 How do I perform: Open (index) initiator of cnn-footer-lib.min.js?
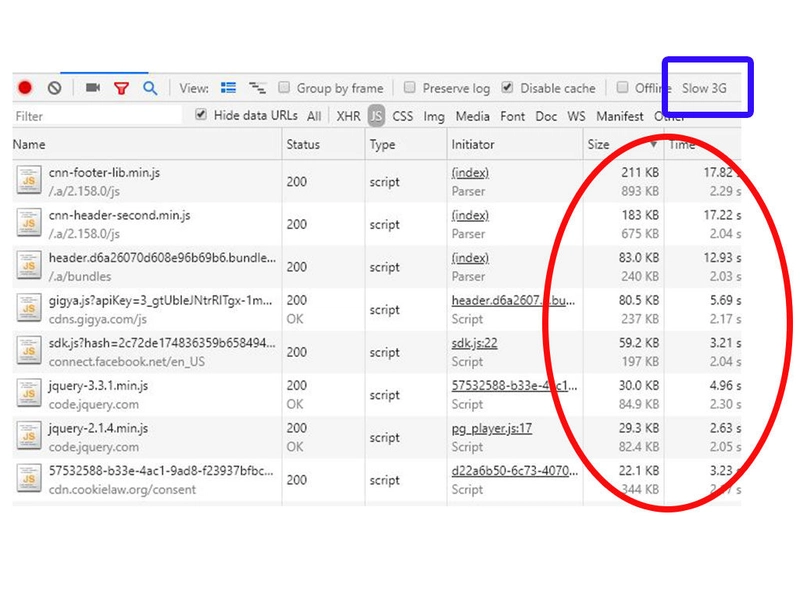tap(470, 173)
